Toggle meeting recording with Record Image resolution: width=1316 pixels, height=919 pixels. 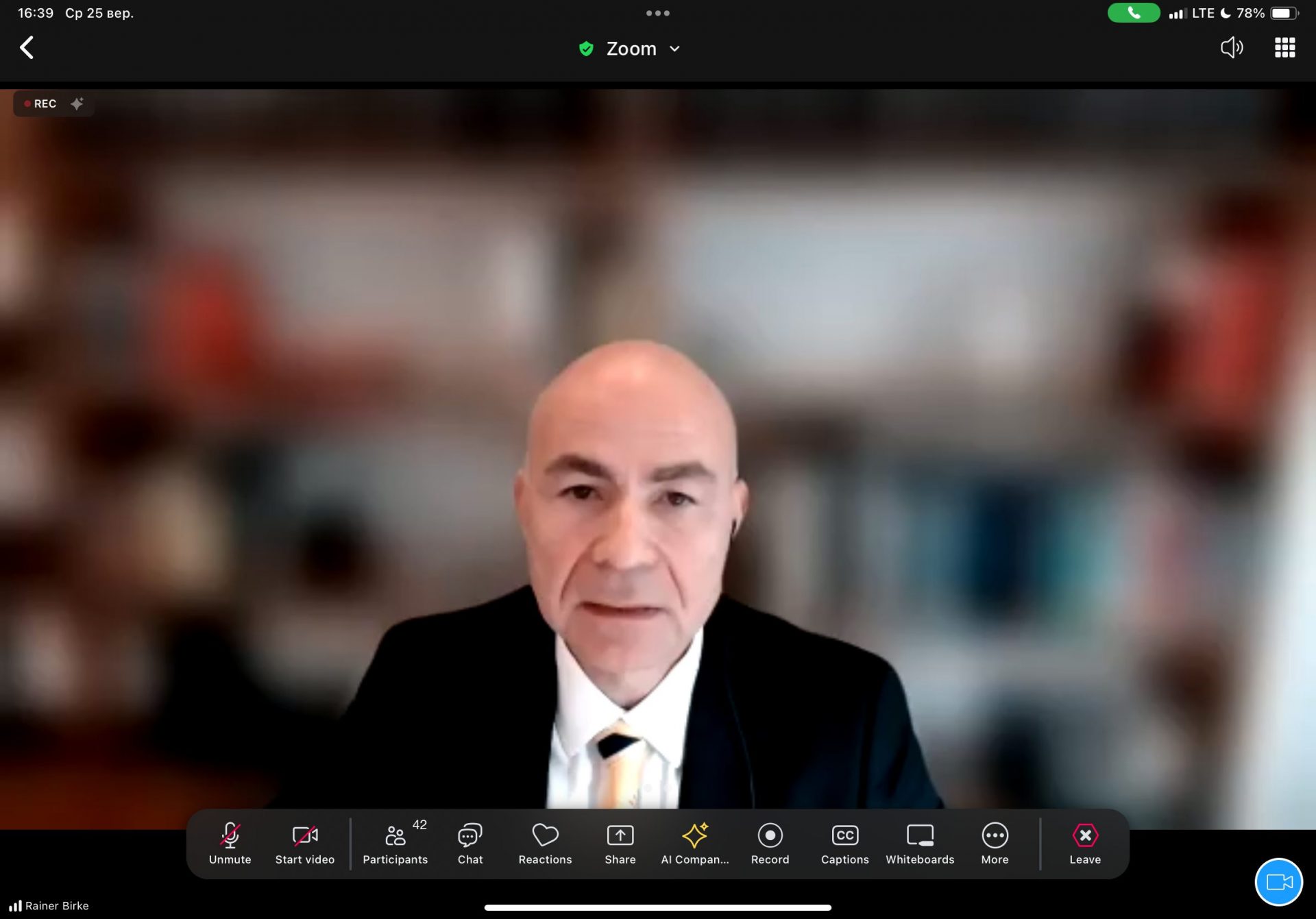(x=770, y=843)
